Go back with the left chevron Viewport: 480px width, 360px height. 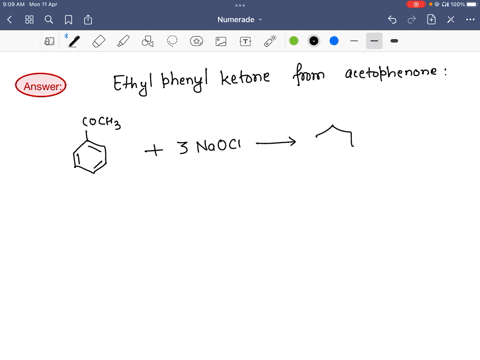(10, 20)
